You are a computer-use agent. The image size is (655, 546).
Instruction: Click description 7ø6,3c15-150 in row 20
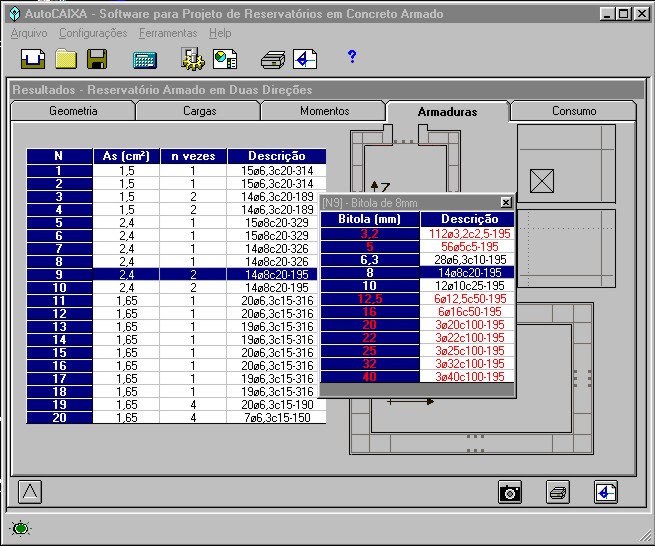click(x=277, y=417)
